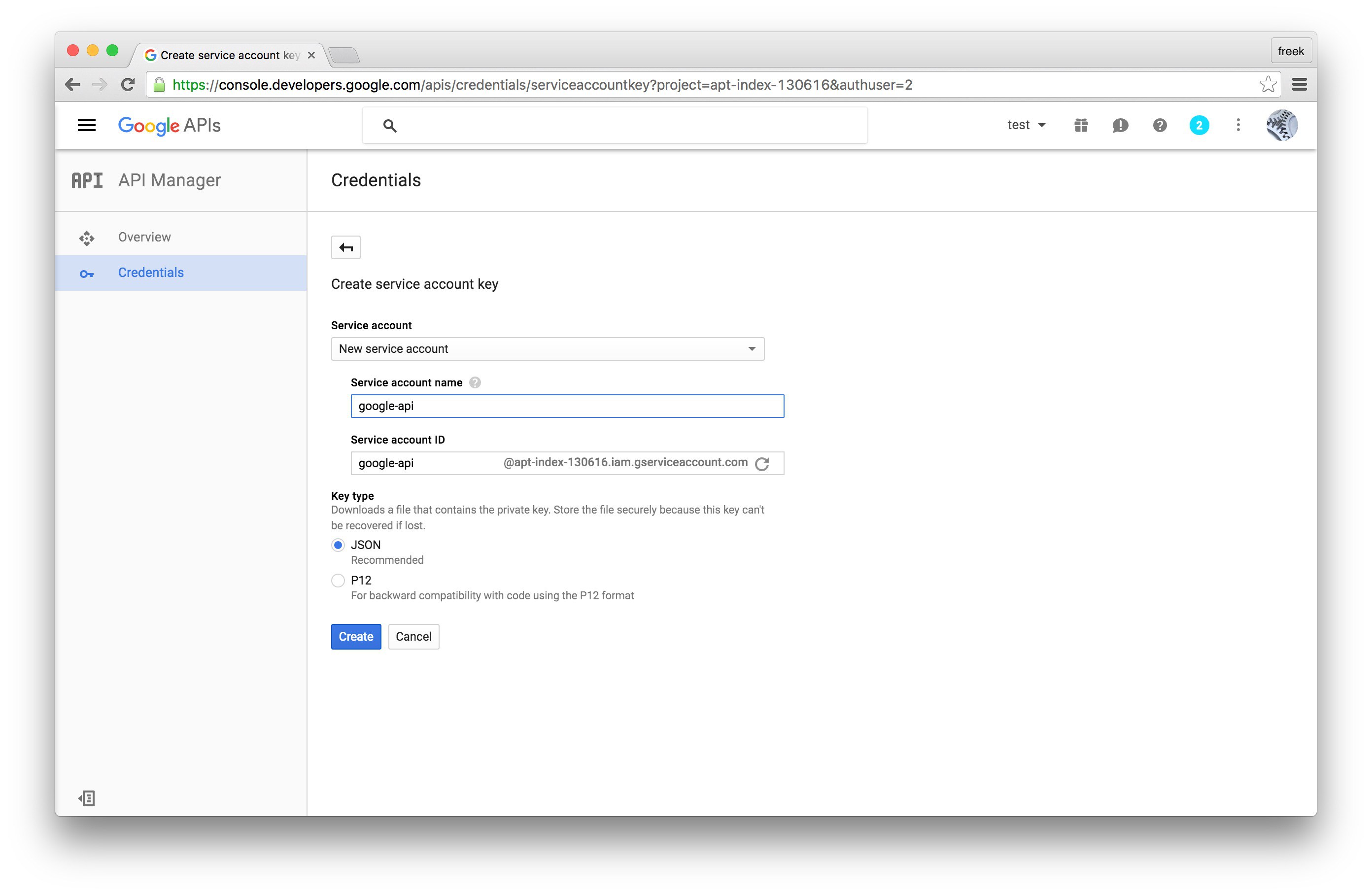Screen dimensions: 1372x895
Task: Click the back arrow above form
Action: point(345,247)
